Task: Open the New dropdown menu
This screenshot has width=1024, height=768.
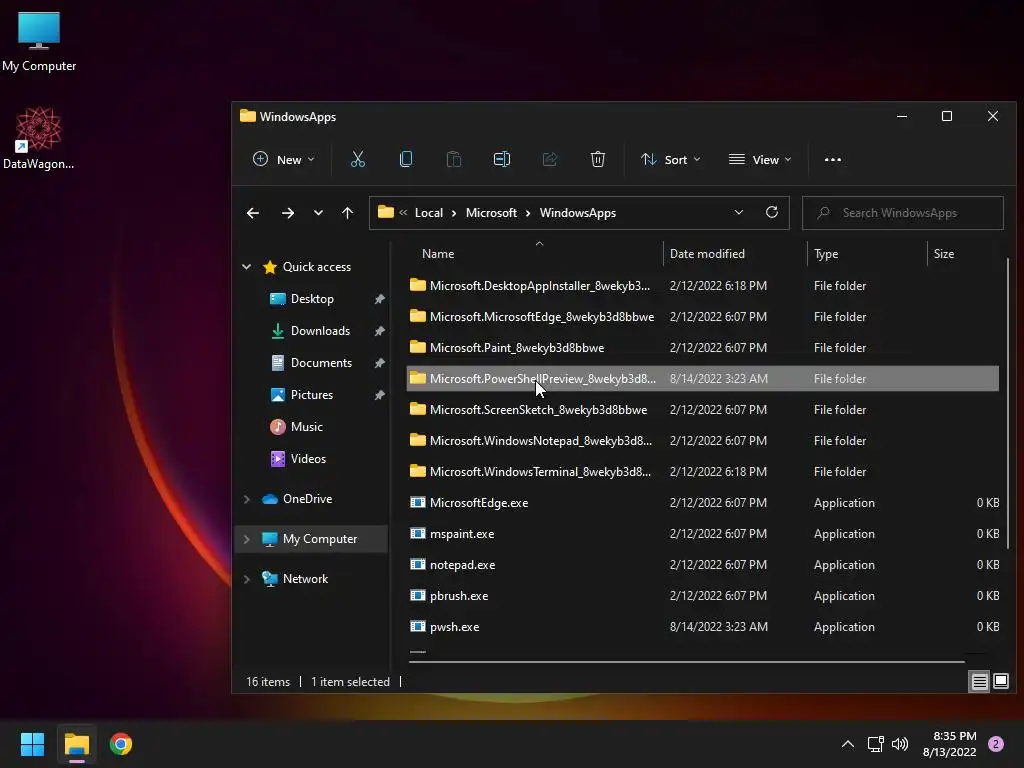Action: coord(283,159)
